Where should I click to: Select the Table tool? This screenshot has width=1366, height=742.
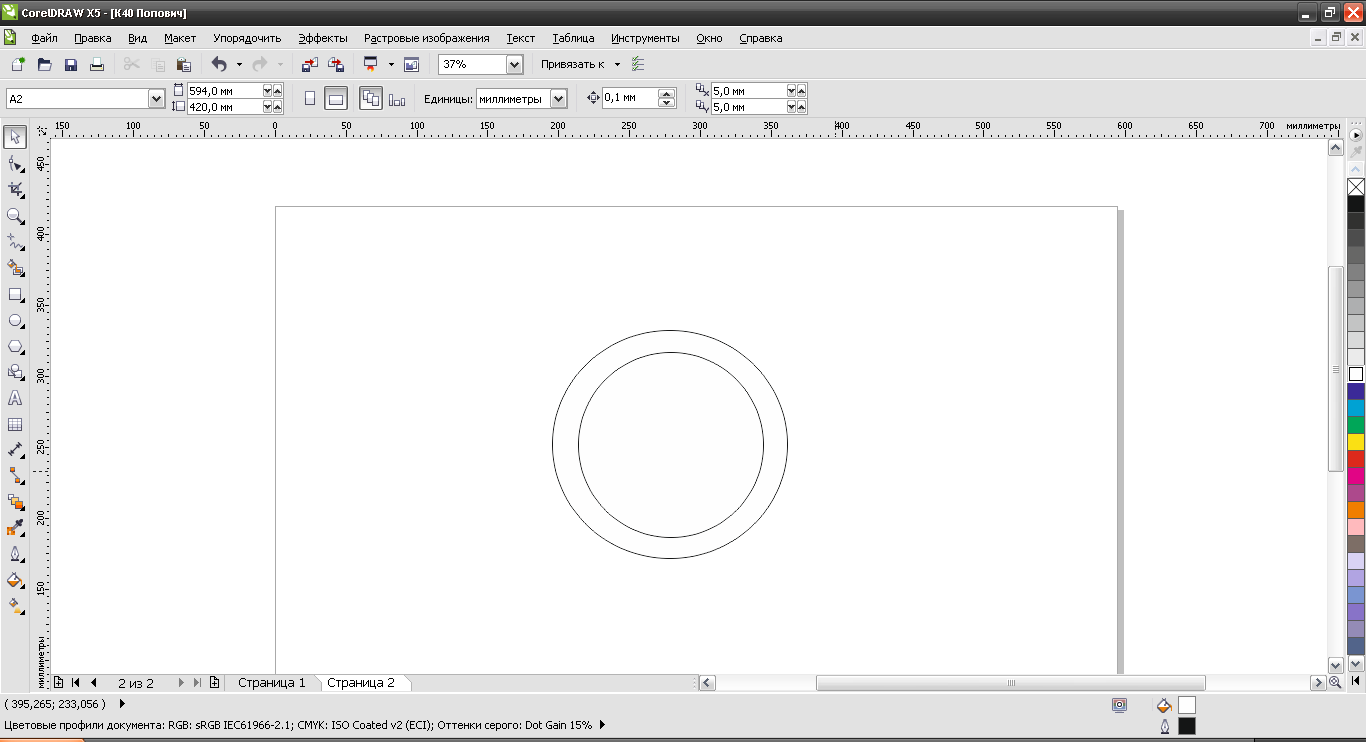pyautogui.click(x=16, y=424)
